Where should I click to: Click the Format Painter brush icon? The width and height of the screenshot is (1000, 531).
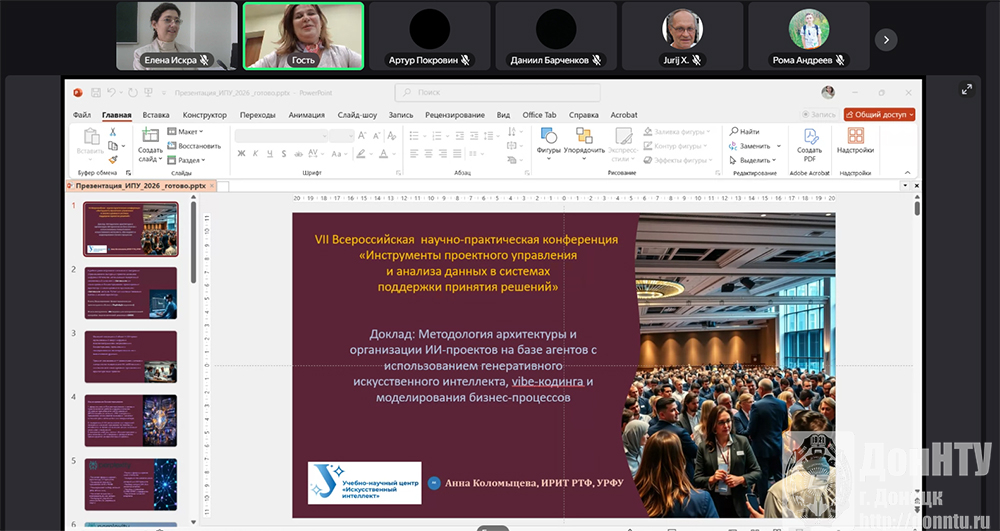pos(113,159)
